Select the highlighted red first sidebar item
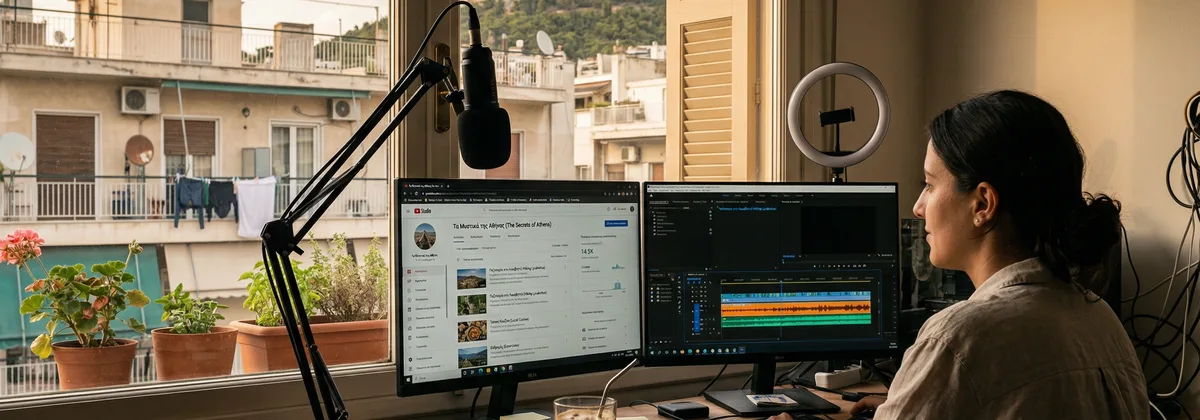The width and height of the screenshot is (1200, 420). click(425, 271)
